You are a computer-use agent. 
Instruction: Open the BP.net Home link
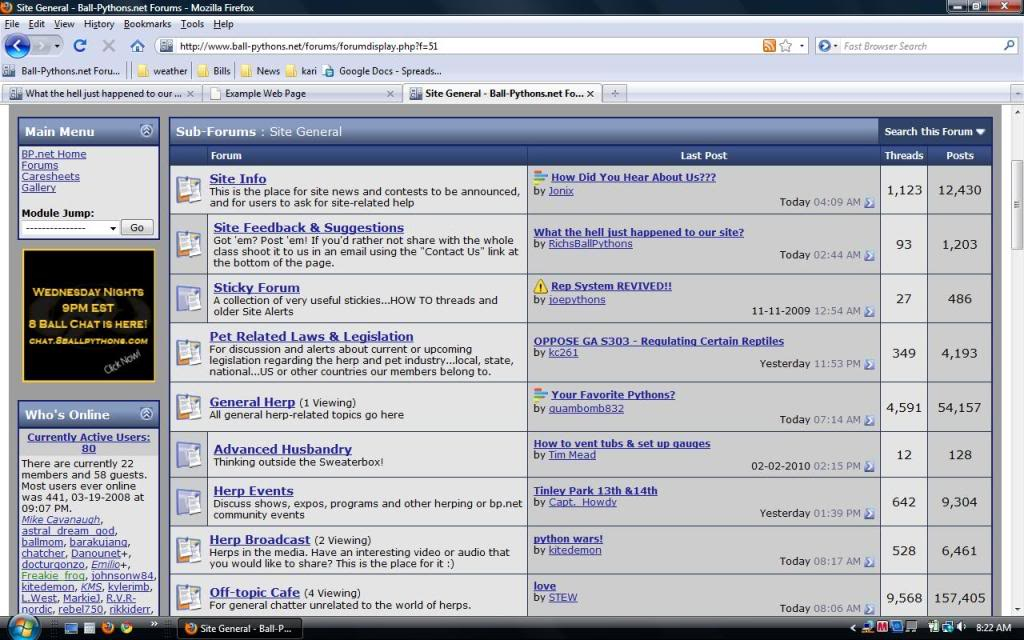(x=54, y=154)
